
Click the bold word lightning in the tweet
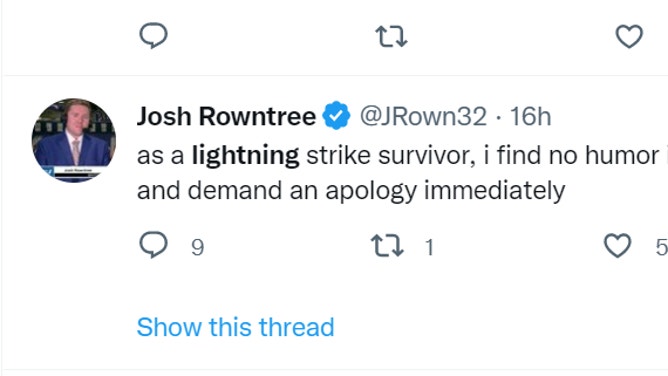(245, 156)
